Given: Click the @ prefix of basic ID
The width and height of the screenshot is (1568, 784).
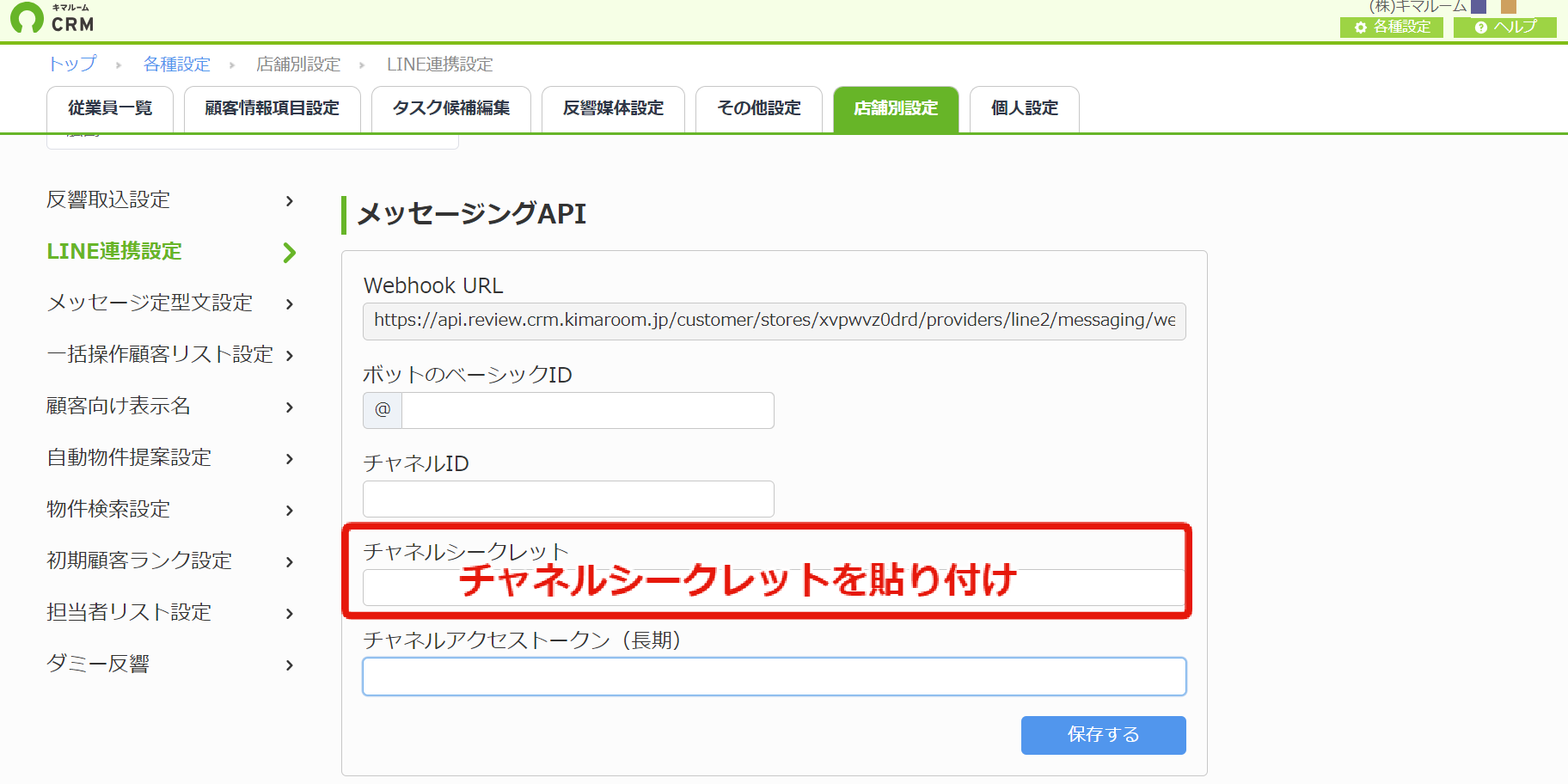Looking at the screenshot, I should [383, 411].
